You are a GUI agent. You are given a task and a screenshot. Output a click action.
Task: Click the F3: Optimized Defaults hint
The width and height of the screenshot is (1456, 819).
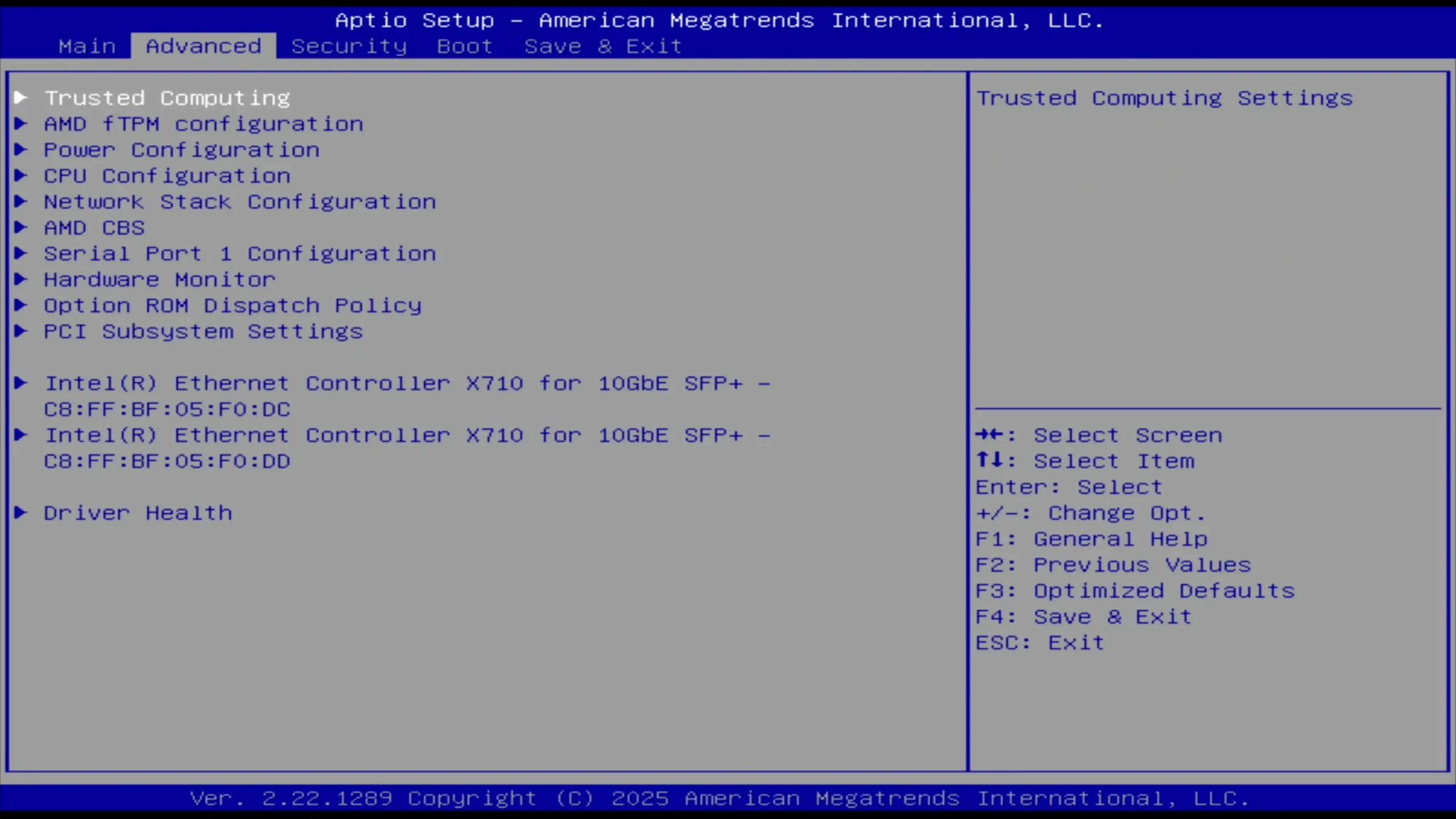click(1135, 591)
